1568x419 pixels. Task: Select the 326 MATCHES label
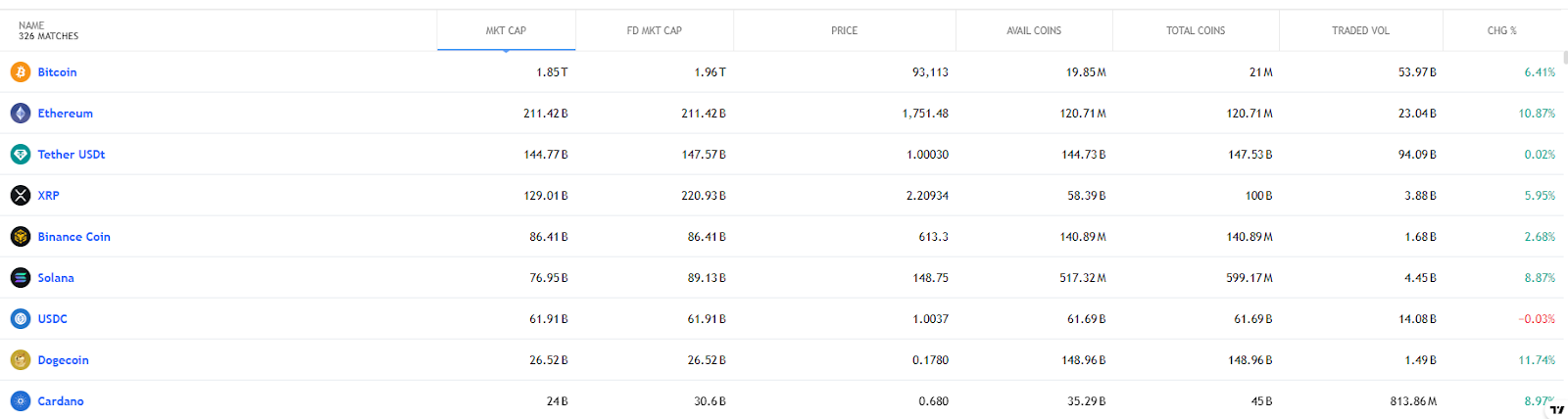point(48,36)
